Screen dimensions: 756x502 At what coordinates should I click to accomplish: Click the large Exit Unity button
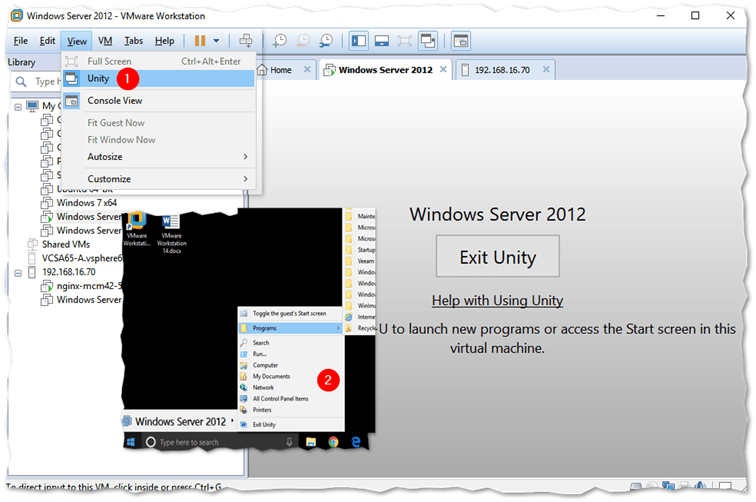498,257
